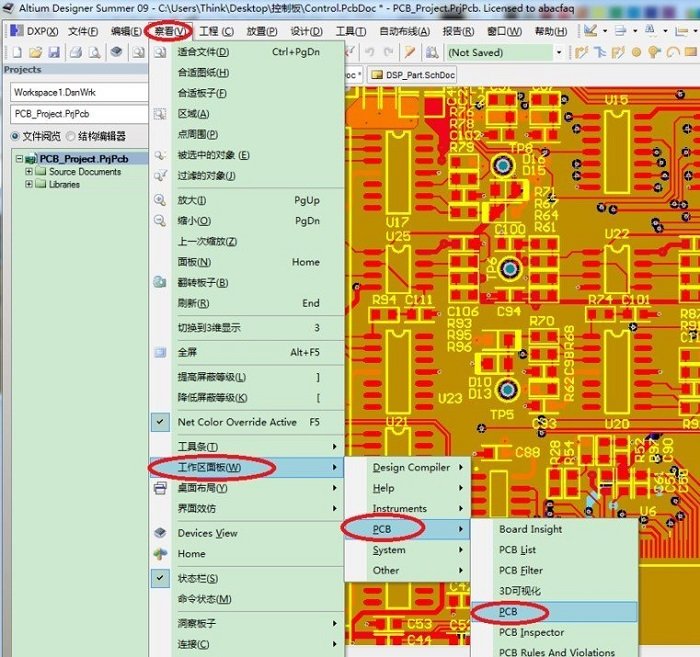Click the print preview icon
The image size is (700, 657).
point(95,53)
